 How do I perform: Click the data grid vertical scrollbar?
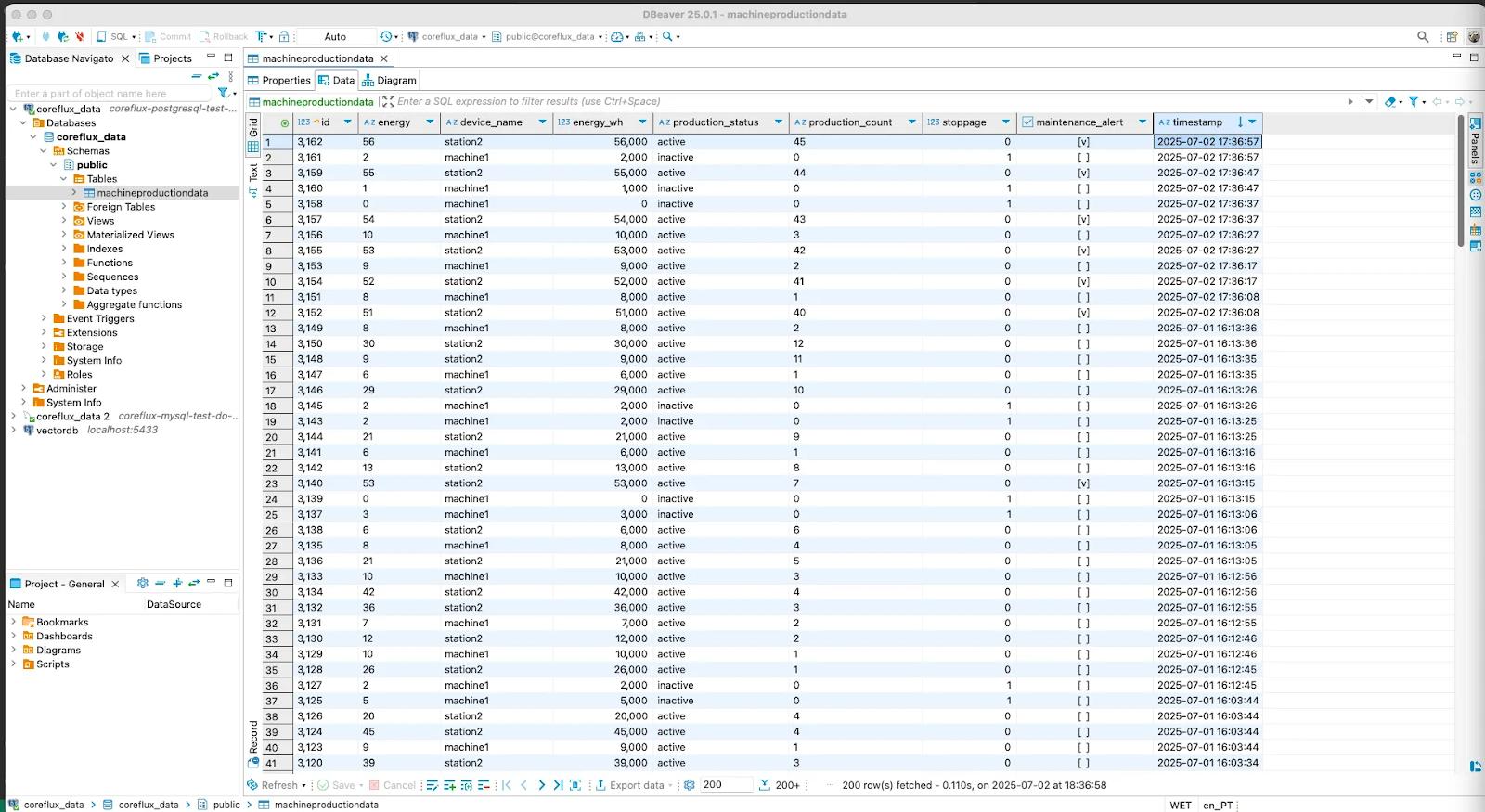(1460, 181)
